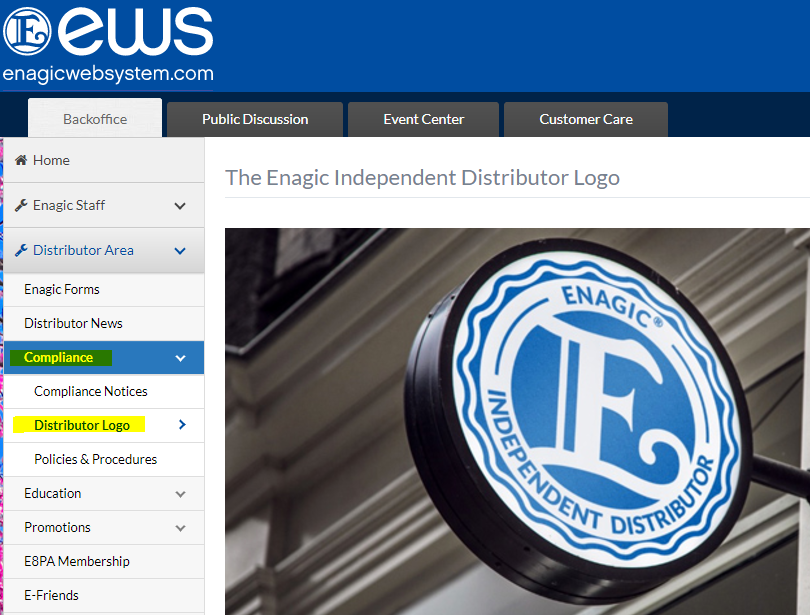Open the Event Center tab
Screen dimensions: 810x615
(424, 119)
